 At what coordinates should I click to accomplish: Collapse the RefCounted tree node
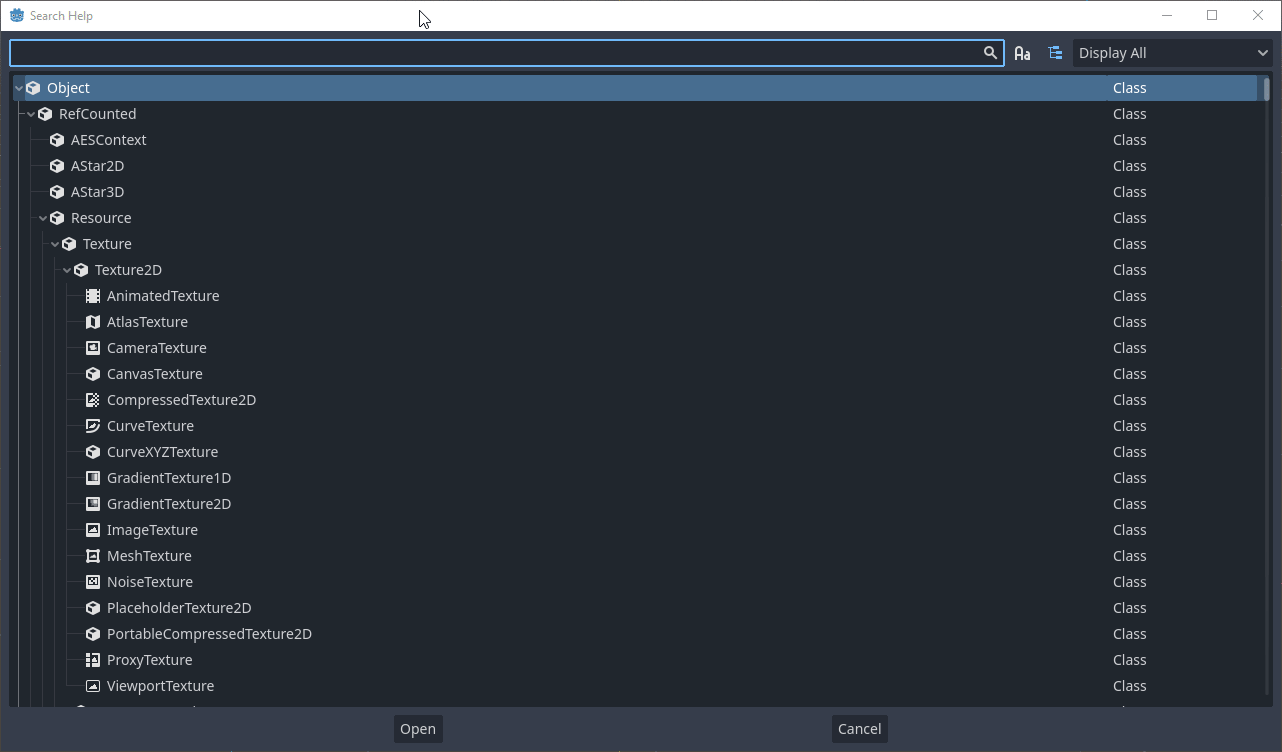31,114
